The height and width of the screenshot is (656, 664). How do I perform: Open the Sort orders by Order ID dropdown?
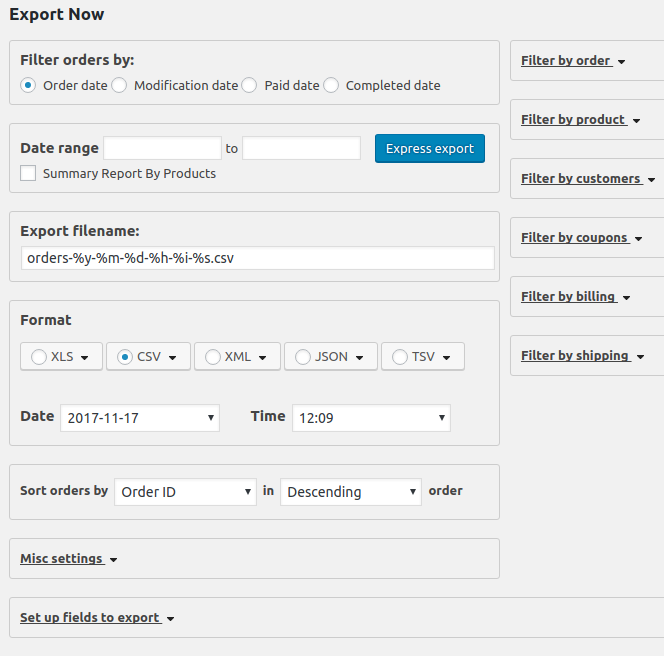pyautogui.click(x=185, y=492)
